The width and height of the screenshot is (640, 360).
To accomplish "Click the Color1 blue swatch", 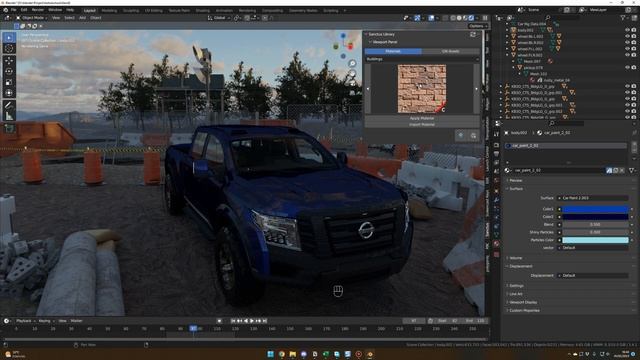I will (595, 209).
